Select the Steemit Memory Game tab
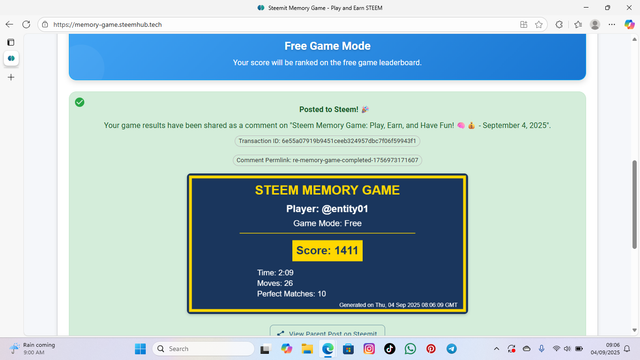640x360 pixels. click(11, 58)
